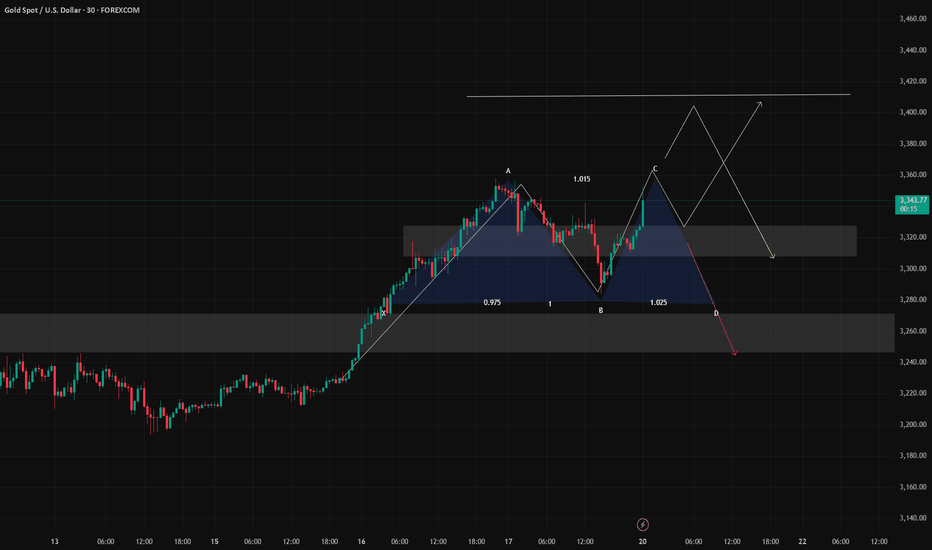Click the 3,320.00 price axis label
The width and height of the screenshot is (932, 550).
pyautogui.click(x=912, y=237)
